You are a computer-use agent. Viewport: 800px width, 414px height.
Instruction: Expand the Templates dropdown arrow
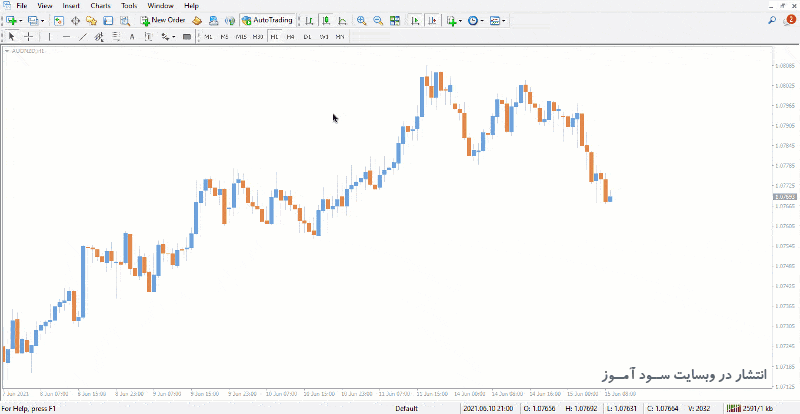pos(504,21)
